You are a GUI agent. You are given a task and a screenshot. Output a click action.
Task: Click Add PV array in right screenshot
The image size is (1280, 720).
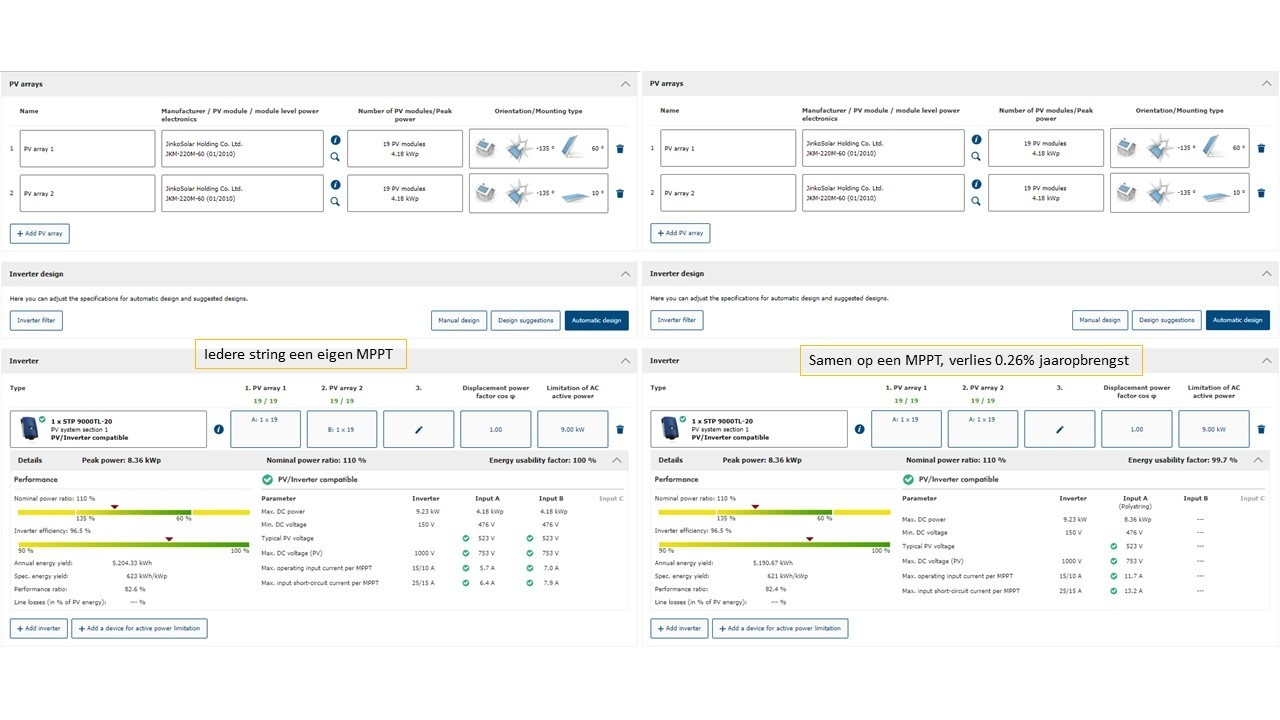tap(680, 233)
